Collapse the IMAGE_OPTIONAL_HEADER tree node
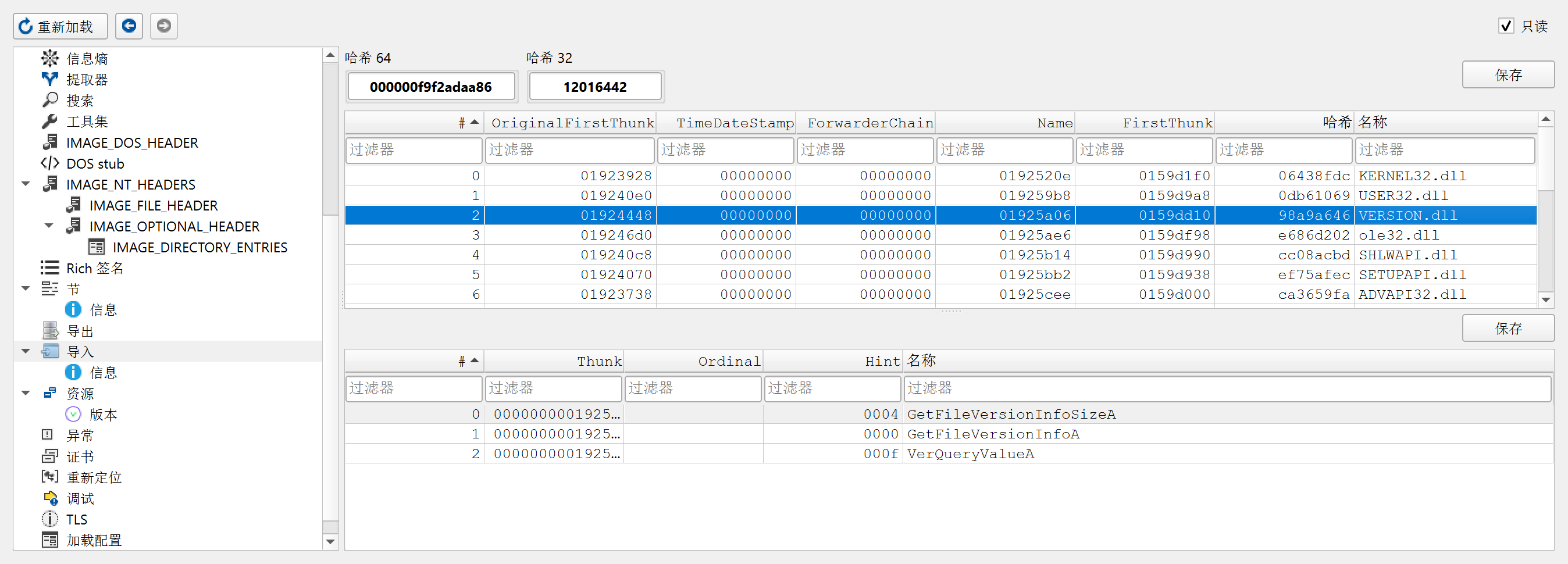1568x564 pixels. tap(49, 226)
